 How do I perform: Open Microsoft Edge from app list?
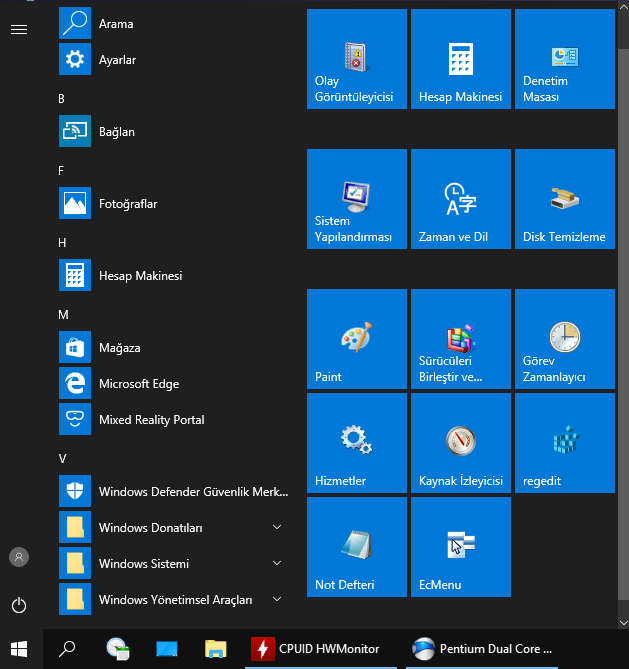(172, 383)
